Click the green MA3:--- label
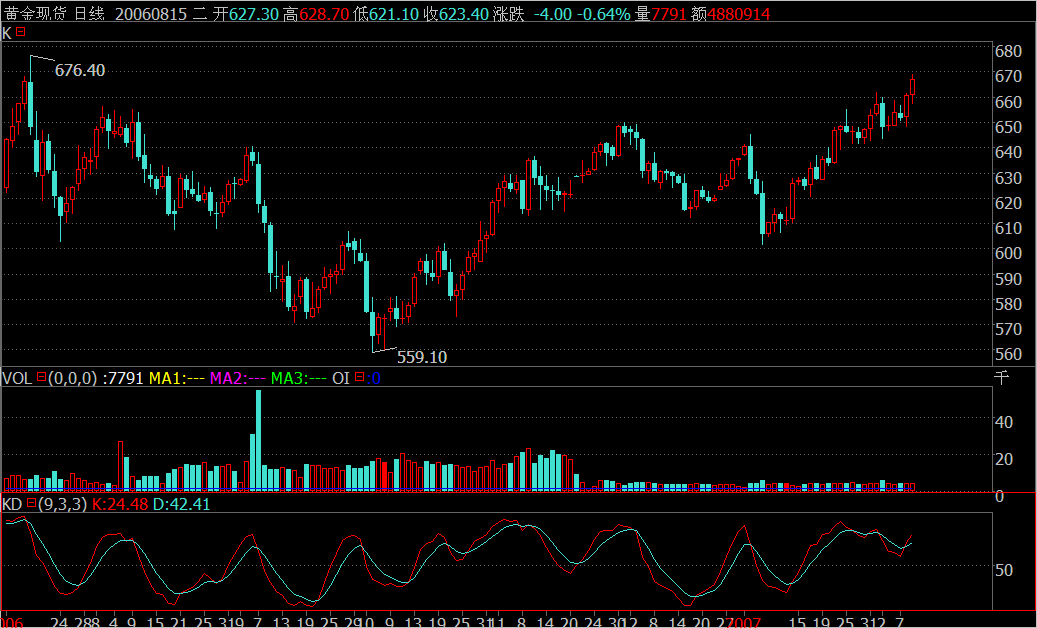Viewport: 1037px width, 628px height. click(299, 378)
